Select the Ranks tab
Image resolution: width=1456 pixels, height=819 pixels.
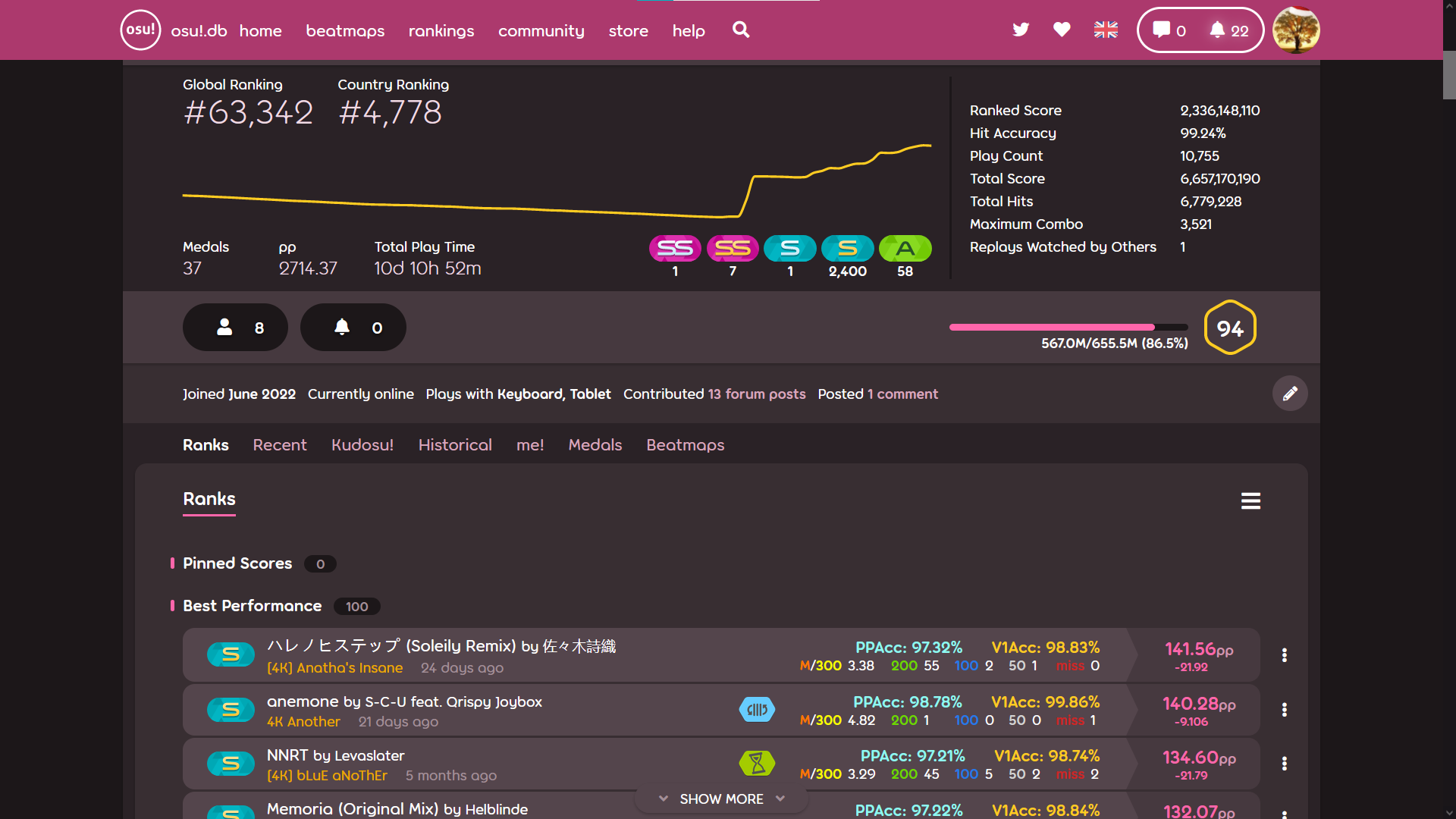tap(206, 445)
